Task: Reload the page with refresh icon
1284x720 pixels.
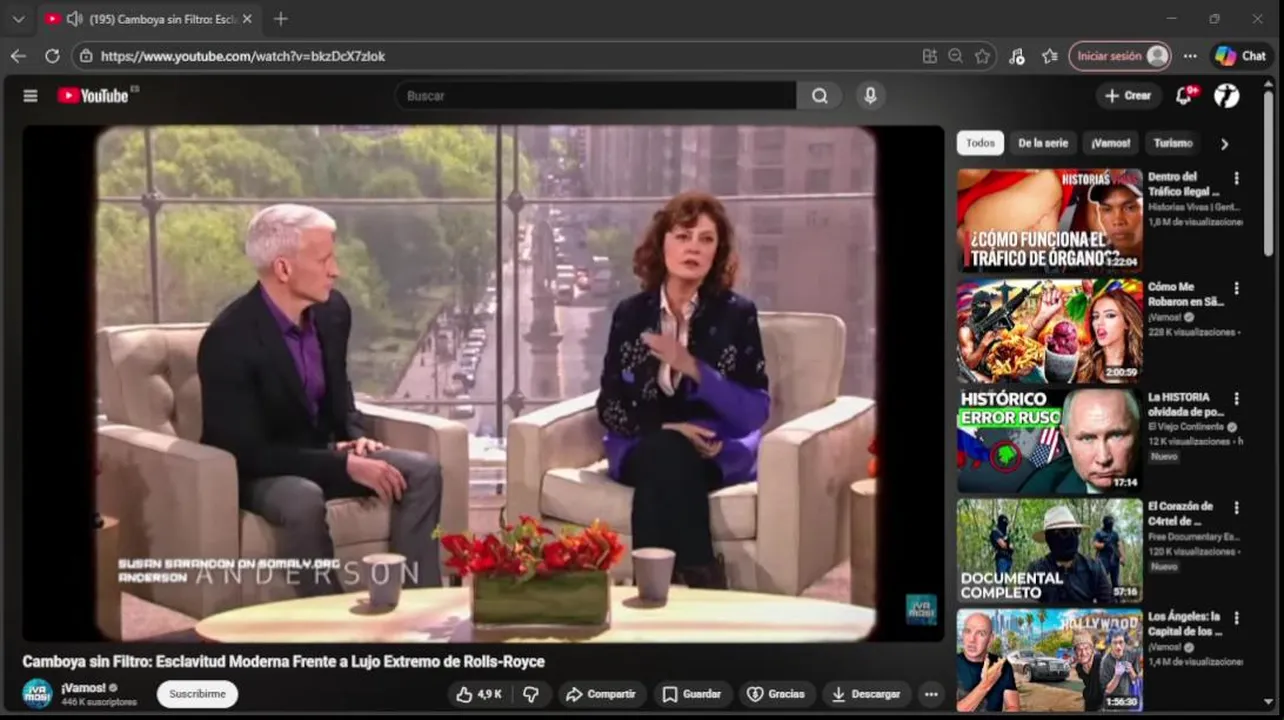Action: 52,56
